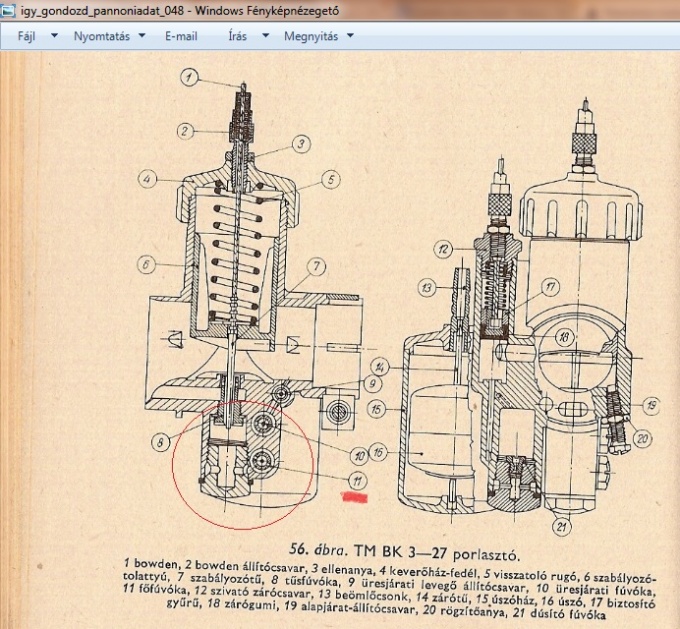Expand the Írás dropdown arrow

pyautogui.click(x=265, y=36)
